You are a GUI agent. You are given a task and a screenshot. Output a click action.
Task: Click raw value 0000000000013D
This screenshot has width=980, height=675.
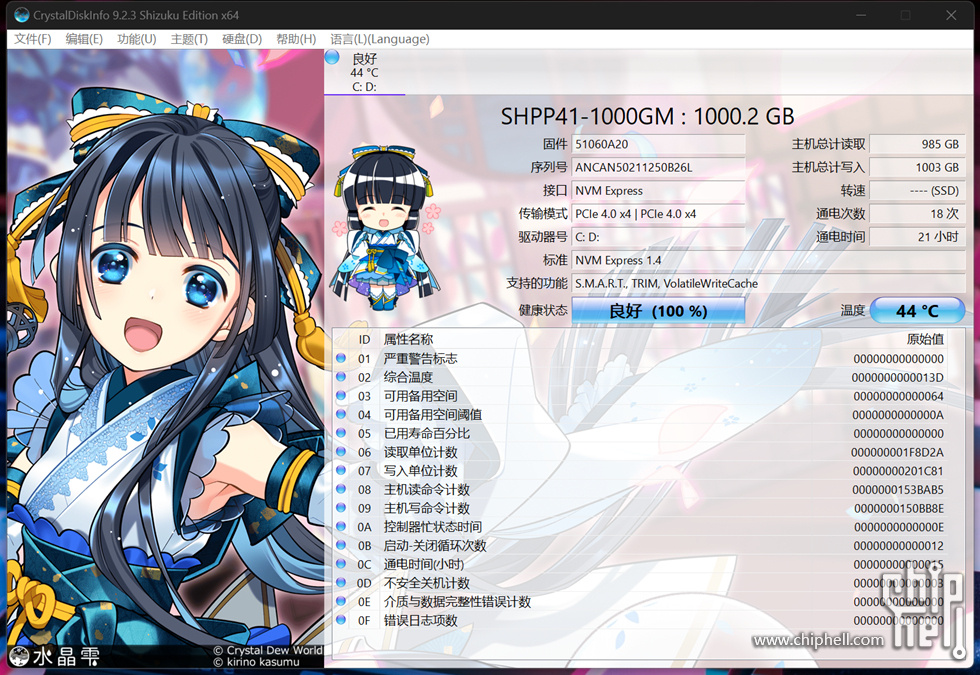pos(898,378)
